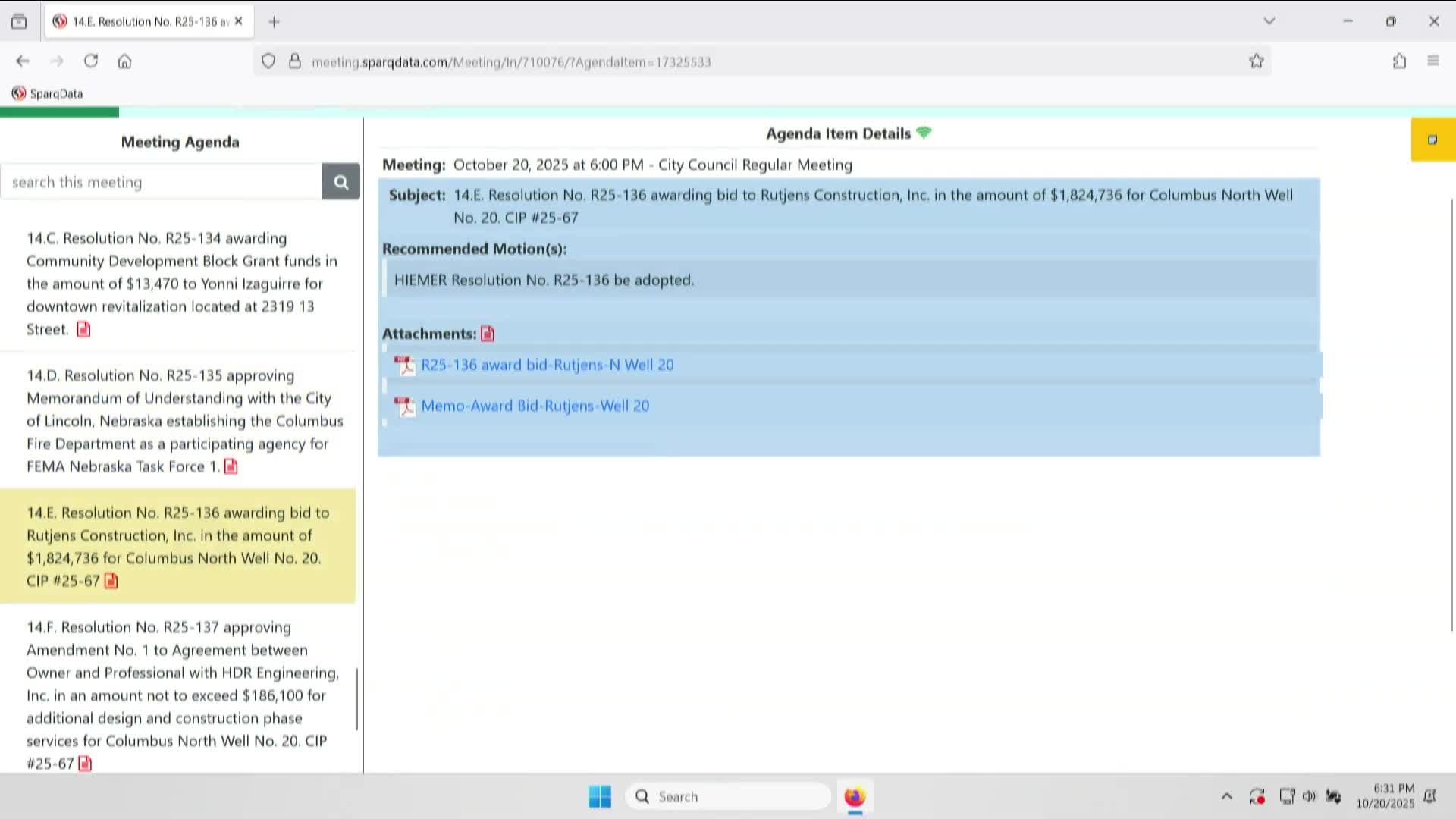
Task: Open the Firefox hamburger application menu
Action: [x=1432, y=61]
